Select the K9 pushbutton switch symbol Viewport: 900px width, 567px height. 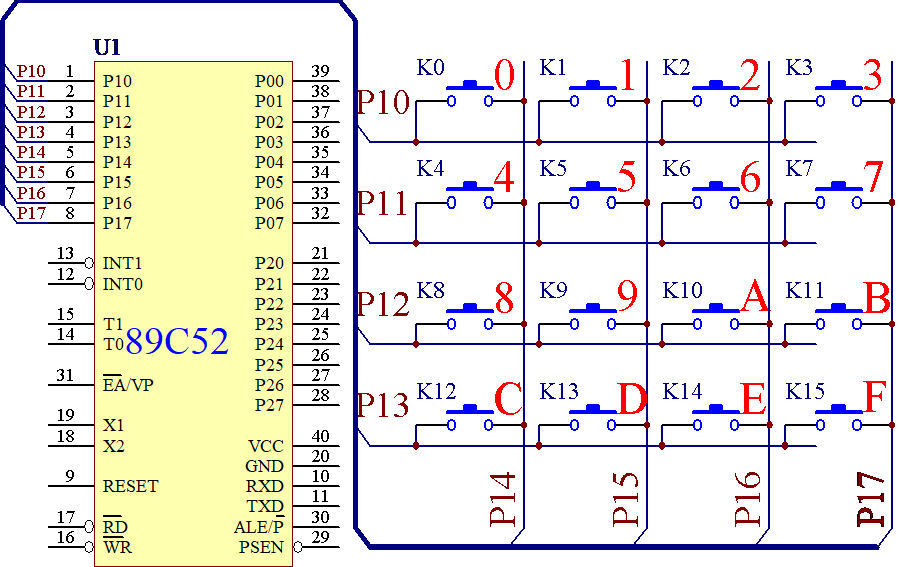(593, 317)
